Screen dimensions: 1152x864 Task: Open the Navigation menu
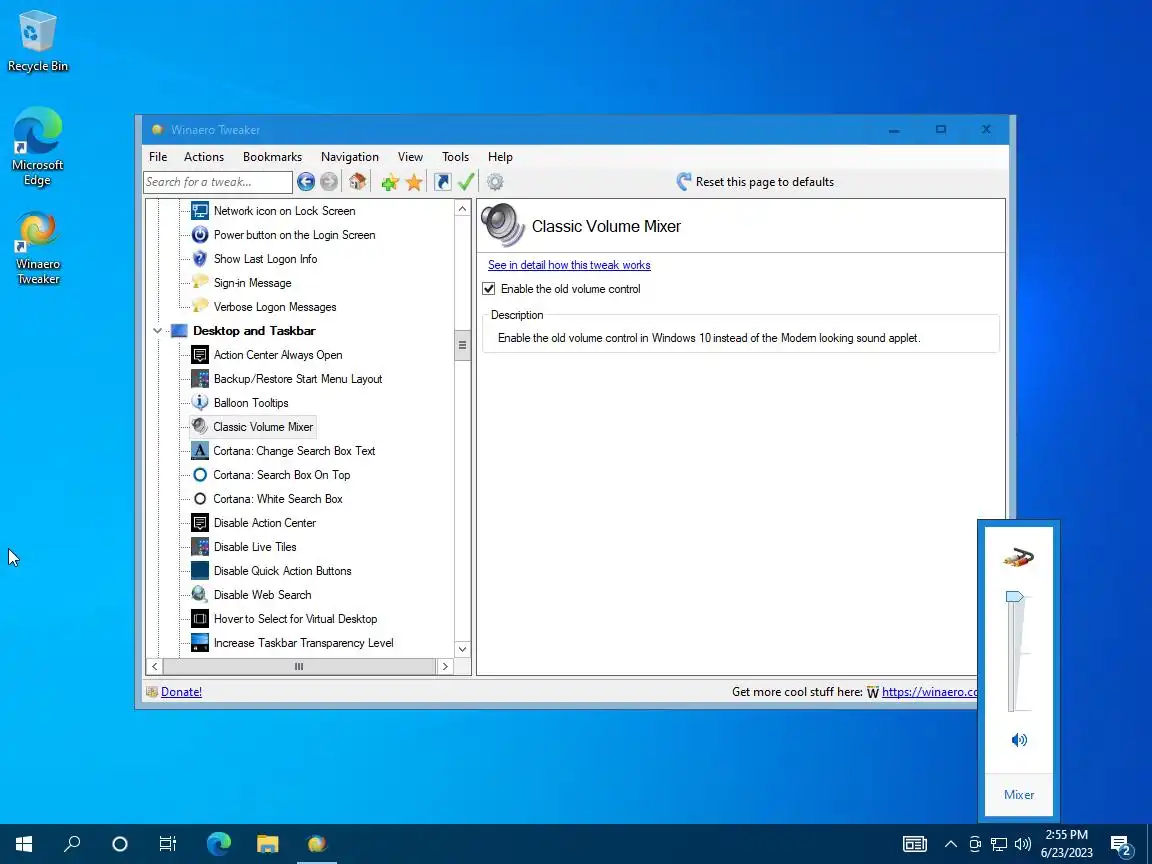350,156
